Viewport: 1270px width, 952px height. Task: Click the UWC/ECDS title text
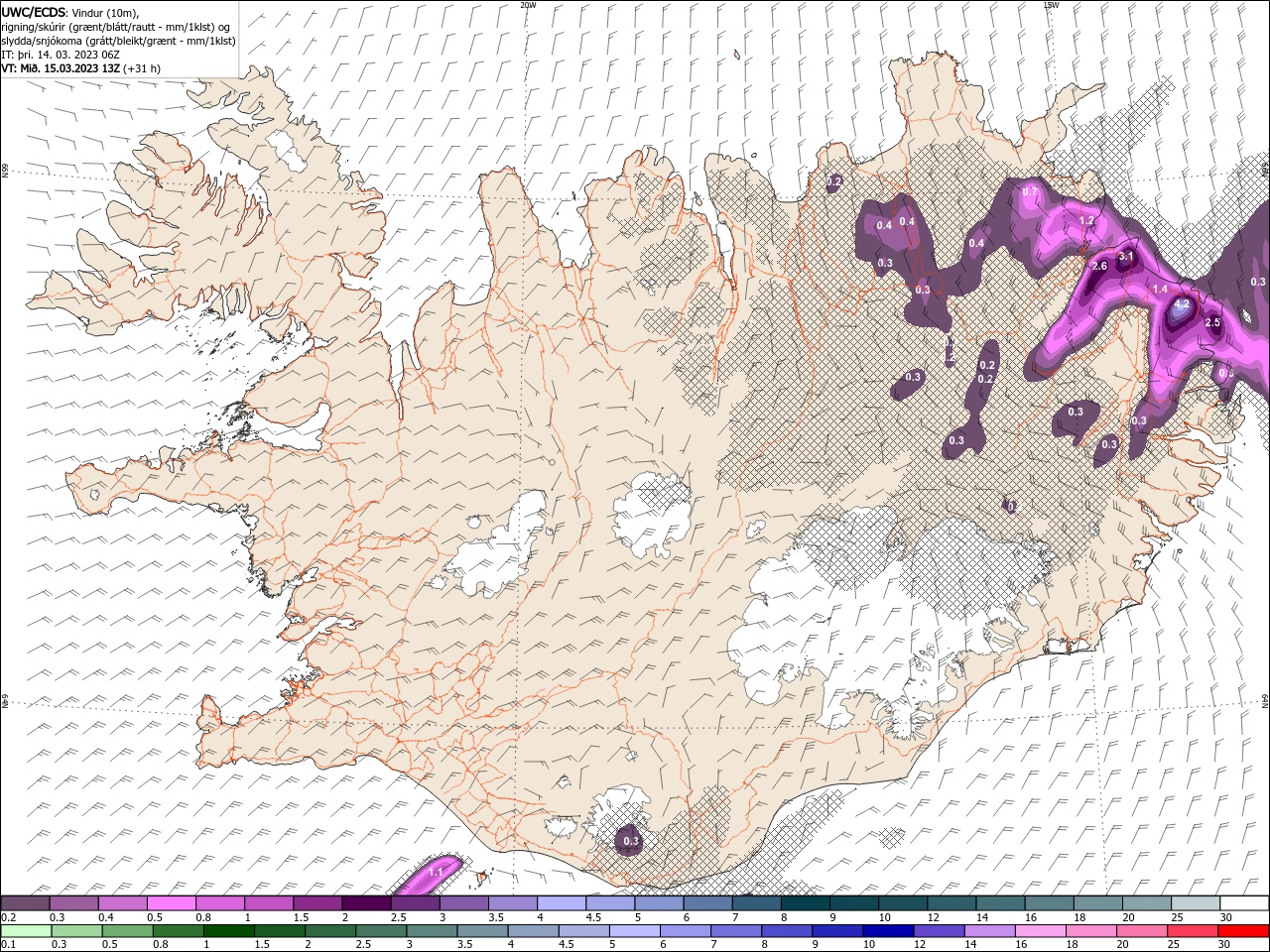tap(34, 12)
